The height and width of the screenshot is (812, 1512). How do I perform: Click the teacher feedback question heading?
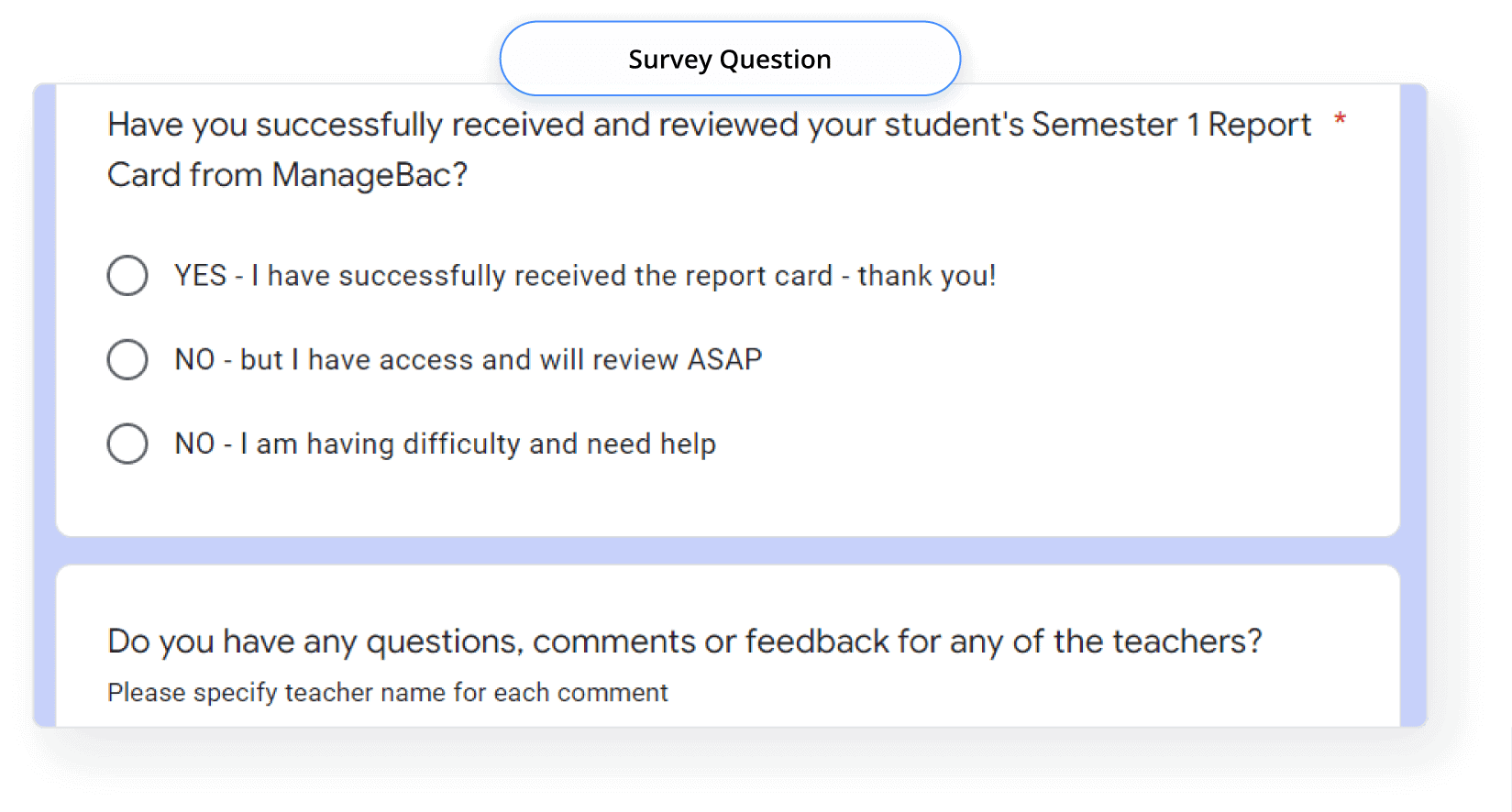pyautogui.click(x=684, y=642)
